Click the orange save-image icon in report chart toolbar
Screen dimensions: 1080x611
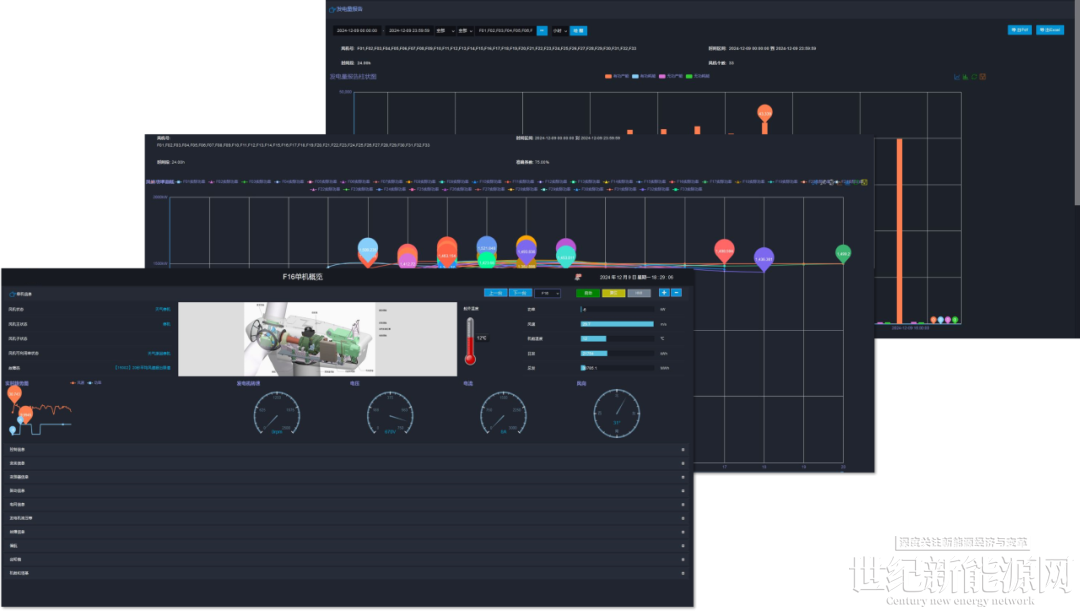coord(984,76)
